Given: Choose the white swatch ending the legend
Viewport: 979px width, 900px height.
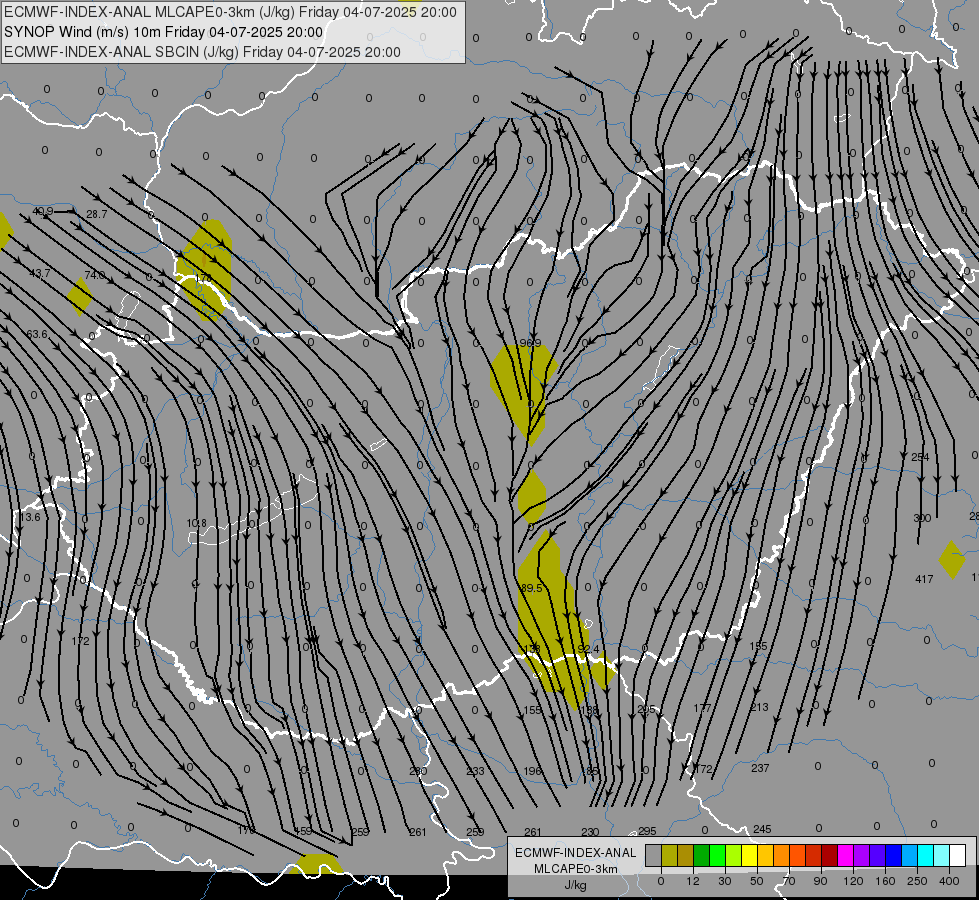Looking at the screenshot, I should tap(958, 855).
